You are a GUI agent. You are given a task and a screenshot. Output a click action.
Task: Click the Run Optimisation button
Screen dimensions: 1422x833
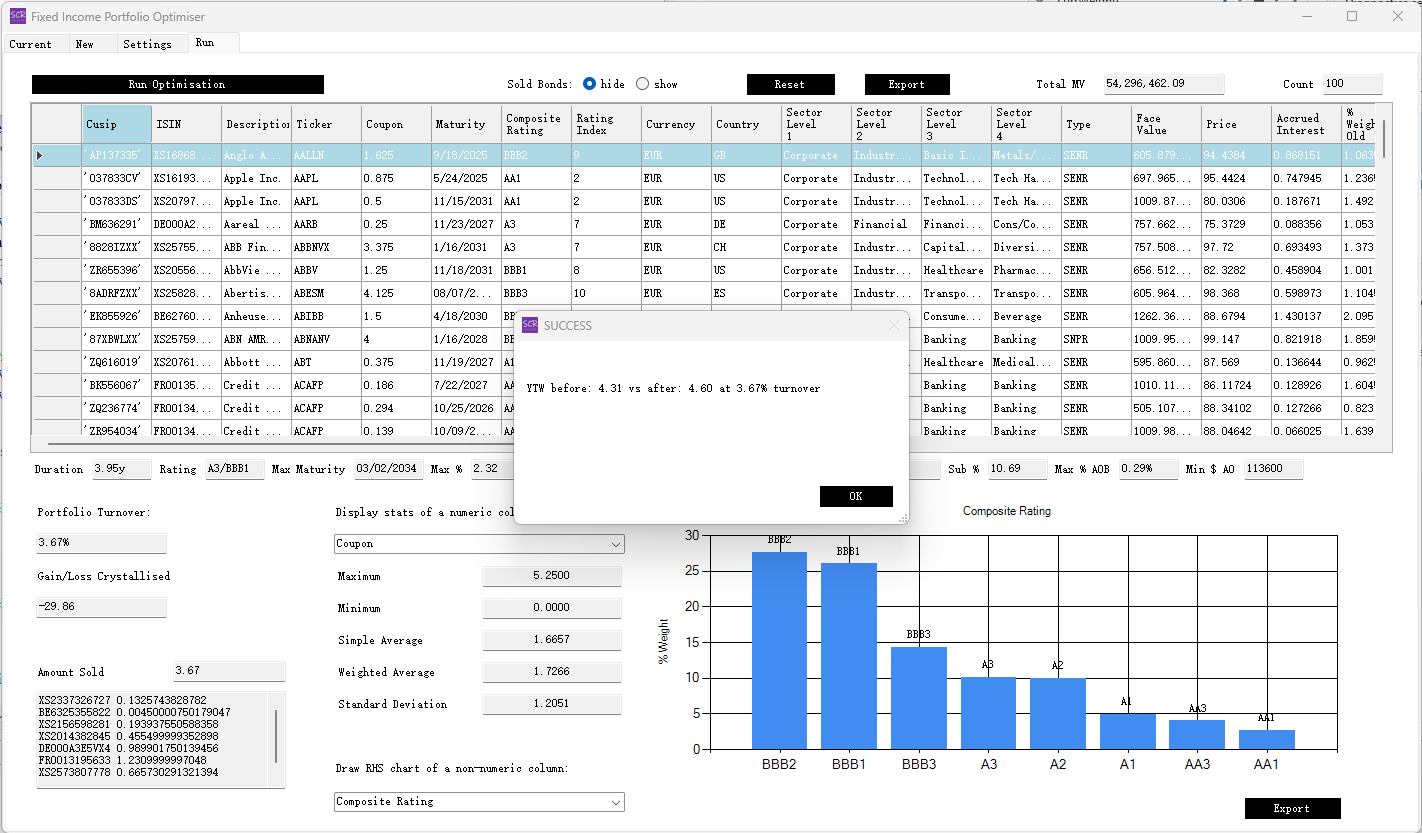click(177, 84)
